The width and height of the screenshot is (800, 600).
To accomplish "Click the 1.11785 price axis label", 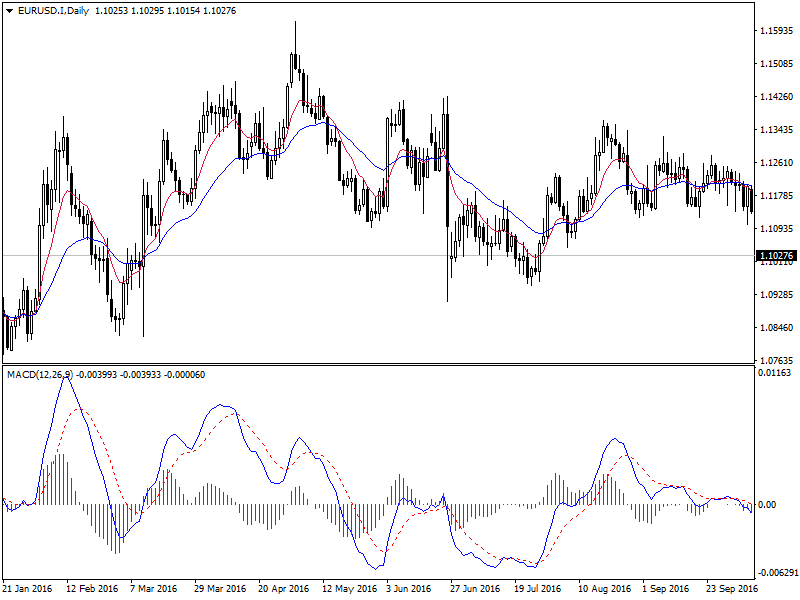I will pos(777,195).
